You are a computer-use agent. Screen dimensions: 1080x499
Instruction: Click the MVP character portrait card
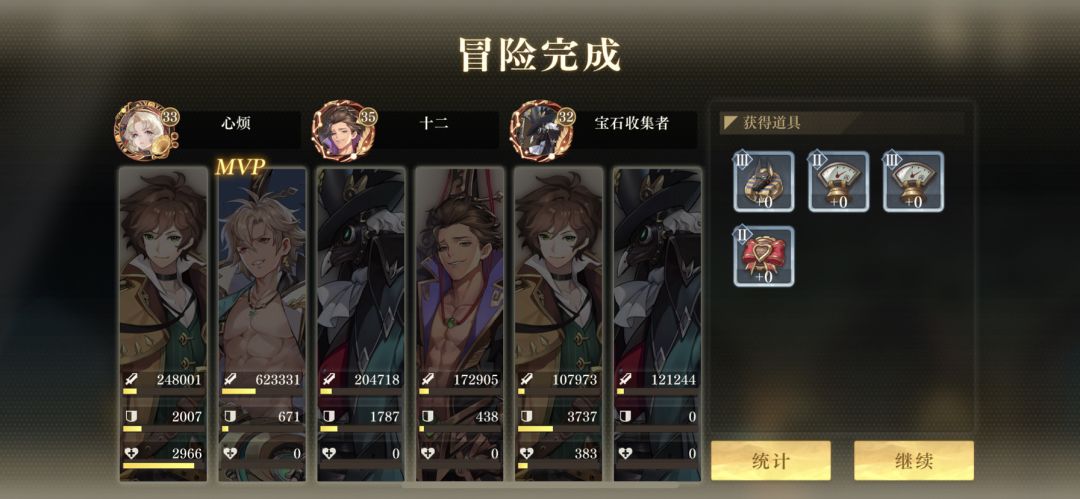[262, 324]
